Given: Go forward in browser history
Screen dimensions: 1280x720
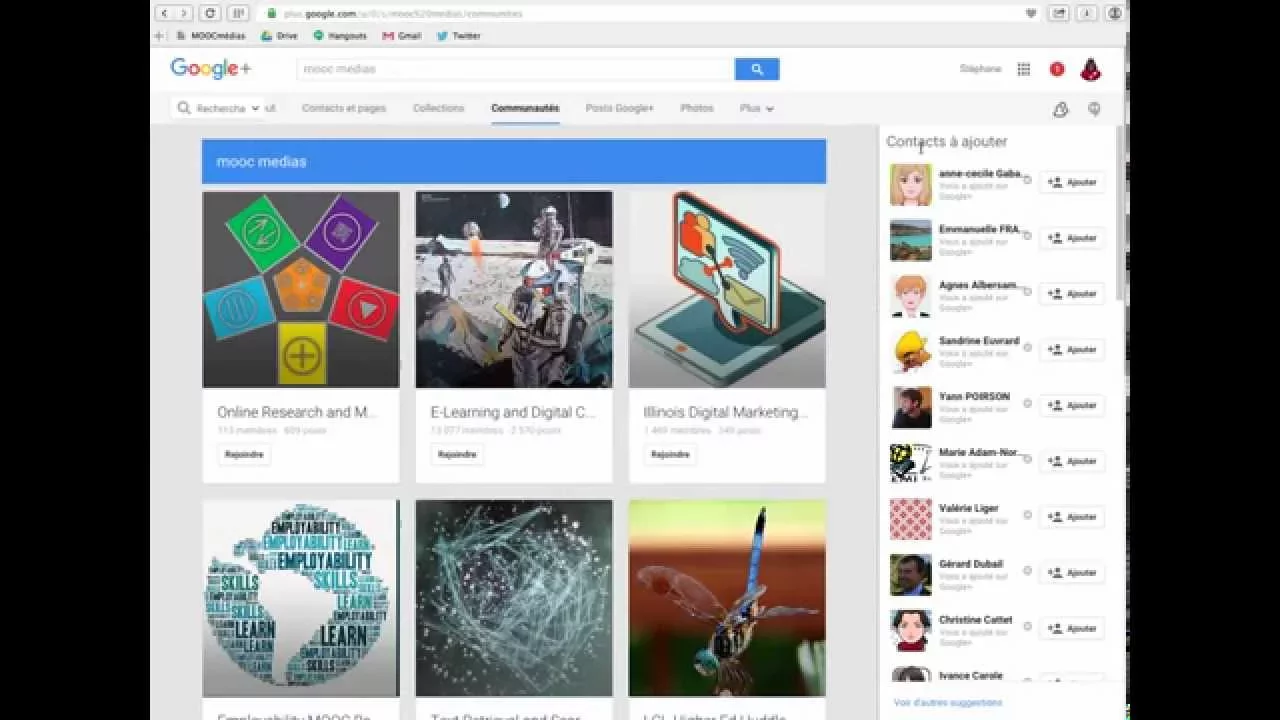Looking at the screenshot, I should pos(184,13).
